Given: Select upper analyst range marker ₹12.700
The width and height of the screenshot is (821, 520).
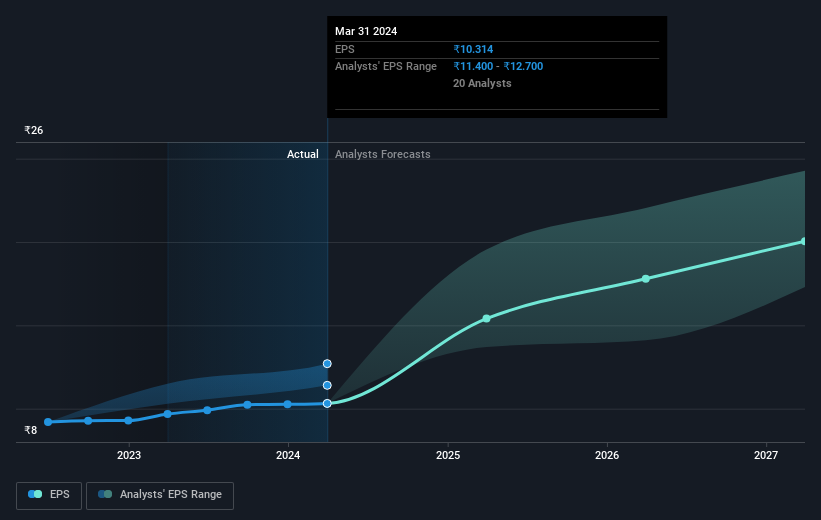Looking at the screenshot, I should point(327,363).
